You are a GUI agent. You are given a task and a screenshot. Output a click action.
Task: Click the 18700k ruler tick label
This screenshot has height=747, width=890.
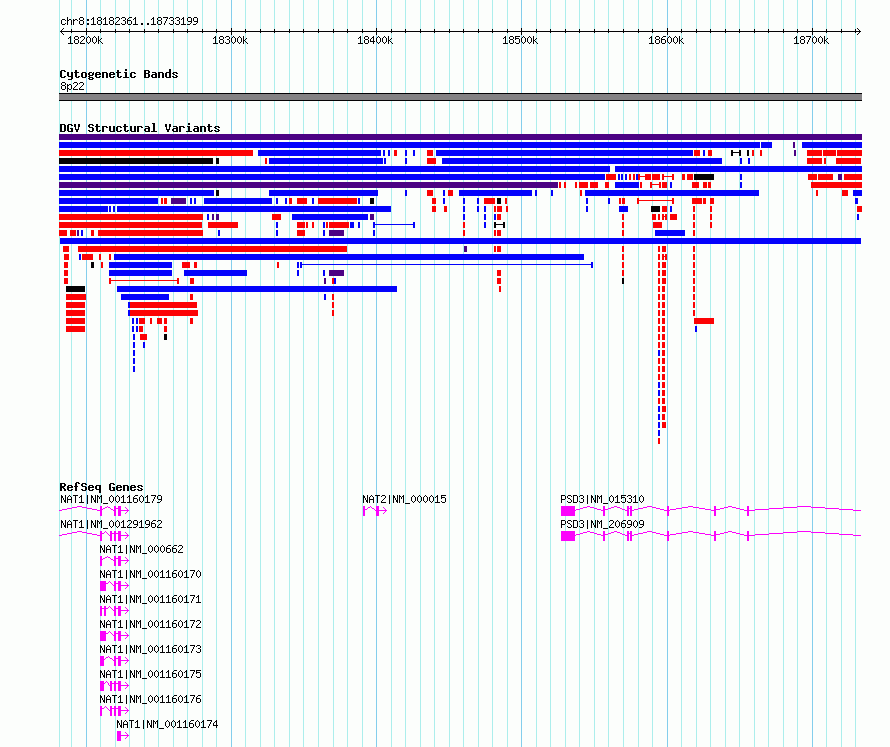point(811,40)
